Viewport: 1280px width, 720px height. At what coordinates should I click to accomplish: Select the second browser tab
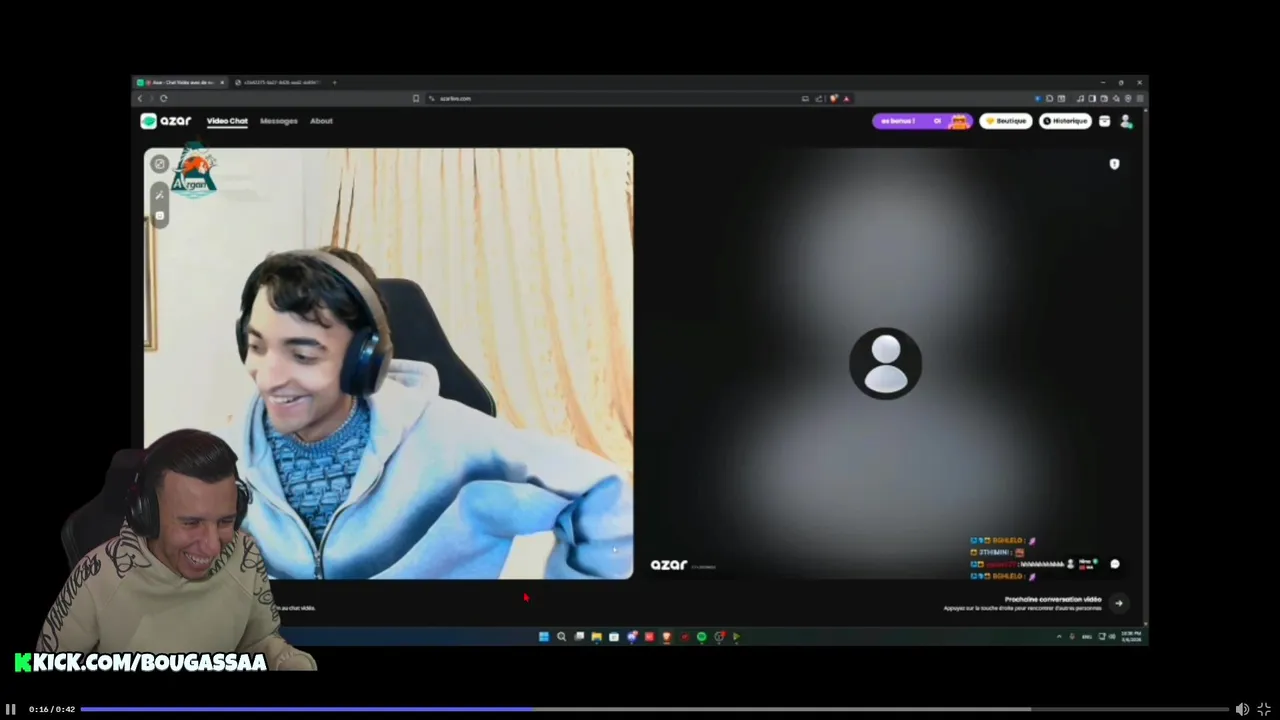[x=277, y=82]
